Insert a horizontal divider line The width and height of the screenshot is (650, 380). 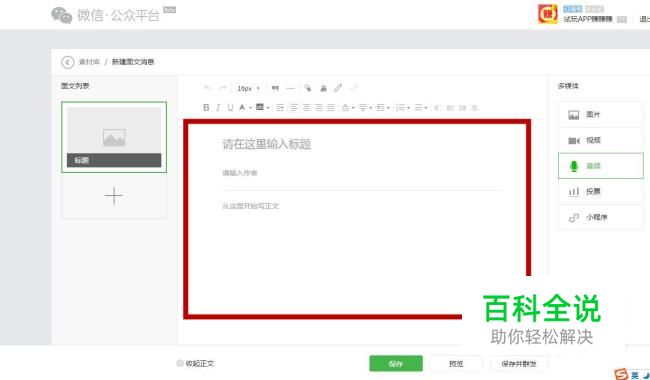point(291,88)
